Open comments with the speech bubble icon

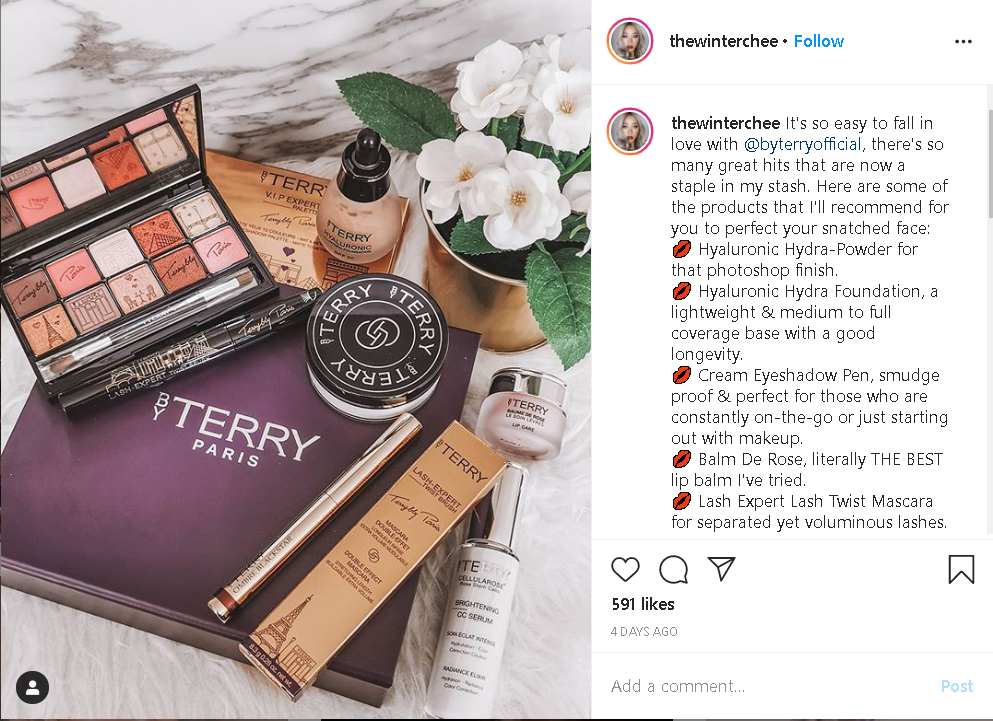point(673,569)
